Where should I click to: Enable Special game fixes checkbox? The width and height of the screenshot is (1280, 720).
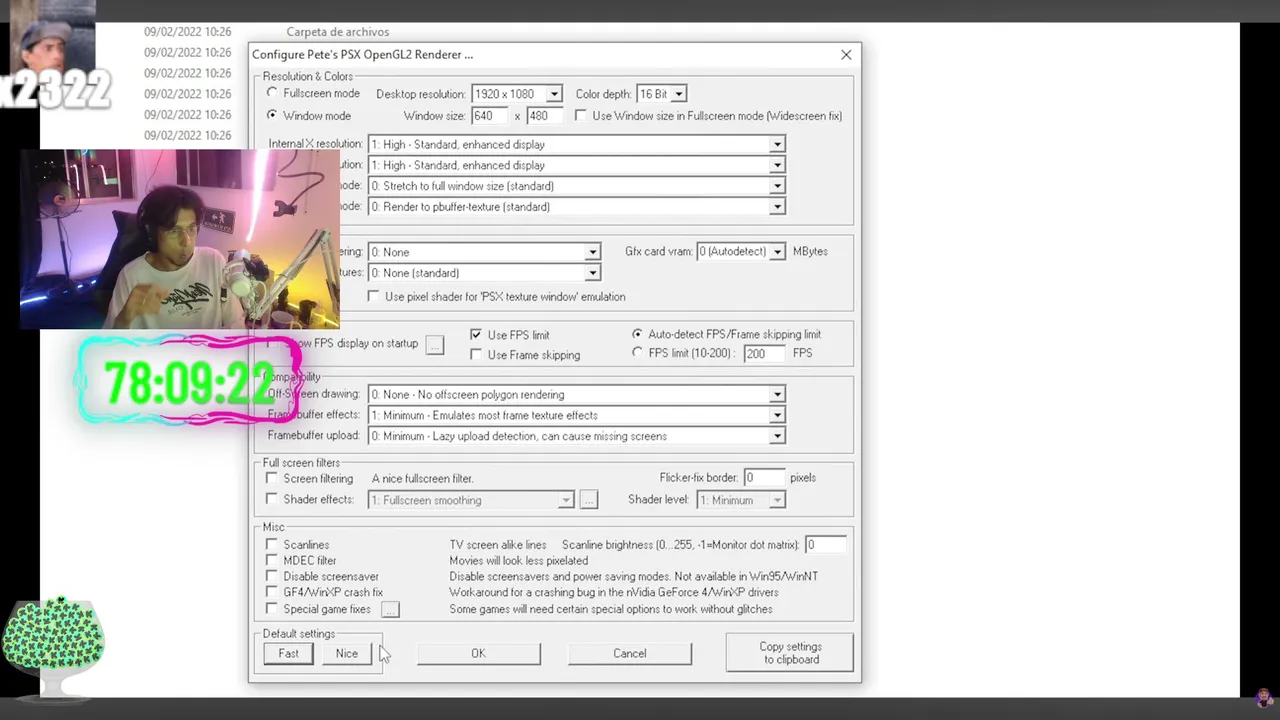coord(272,609)
